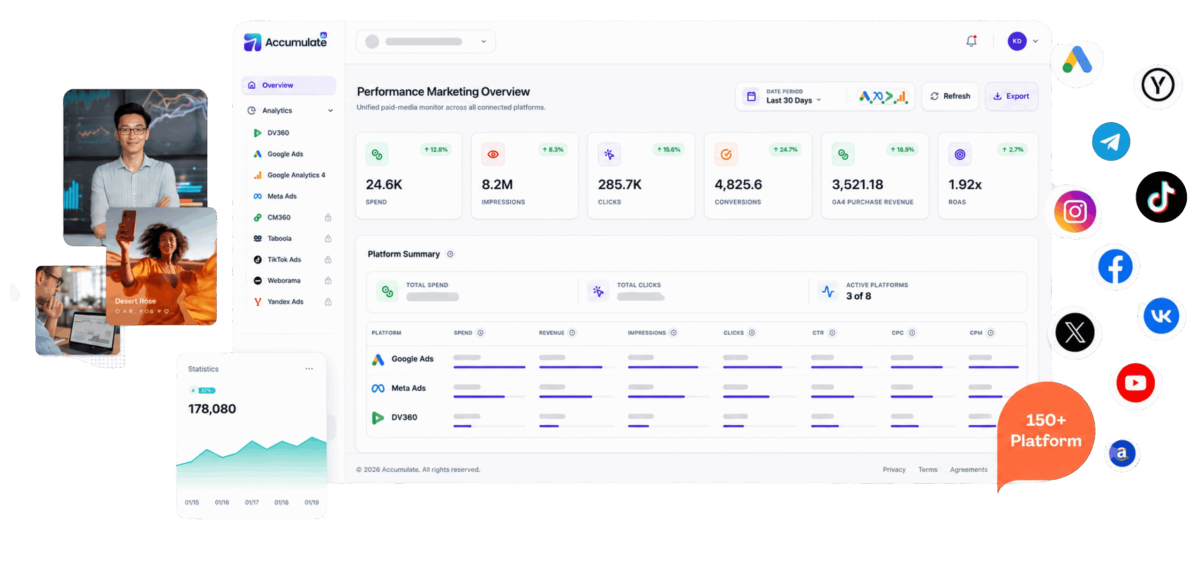
Task: Click the Platform Summary info icon
Action: coord(450,254)
